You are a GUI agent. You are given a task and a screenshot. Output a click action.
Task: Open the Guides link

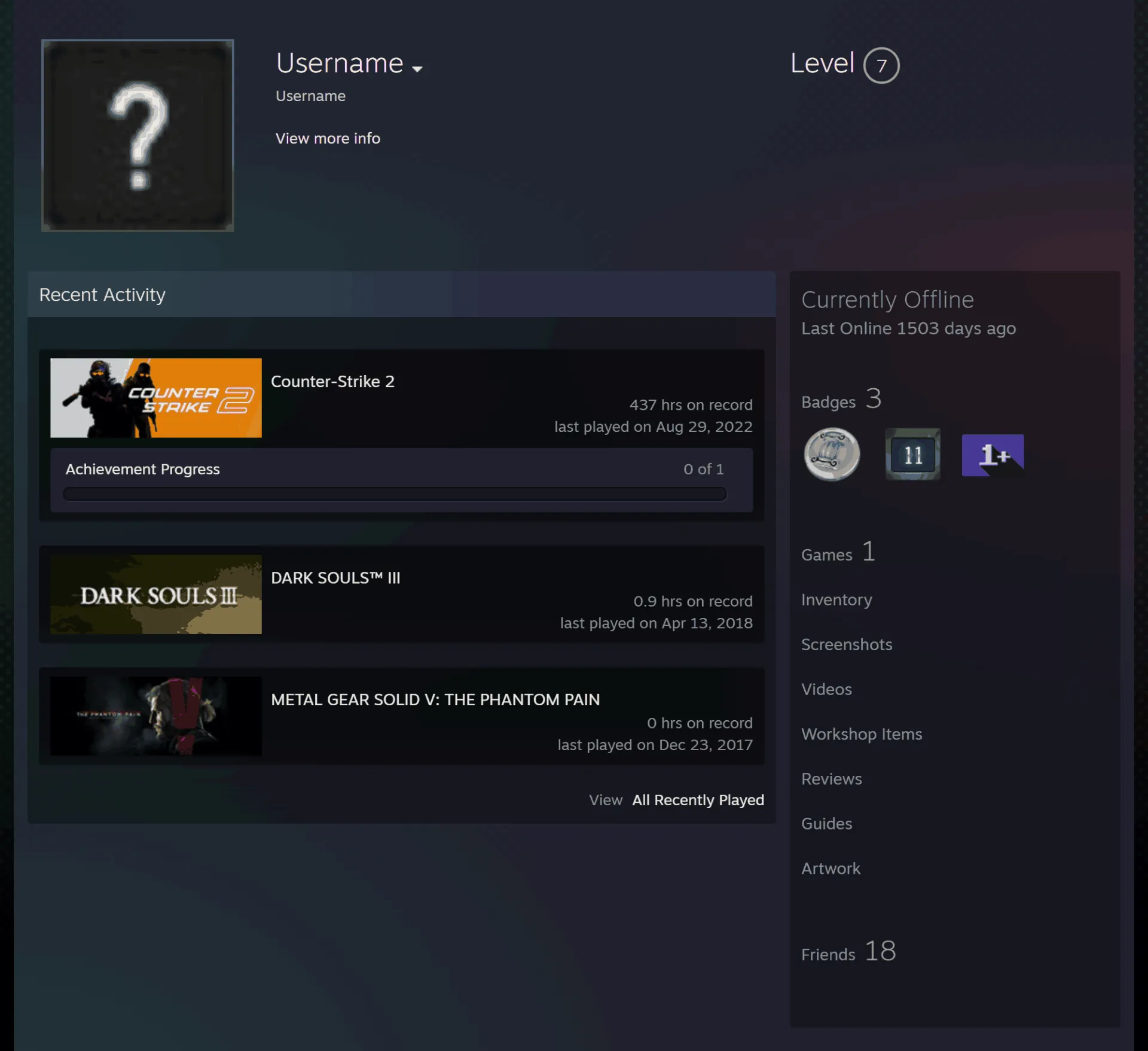pos(826,824)
